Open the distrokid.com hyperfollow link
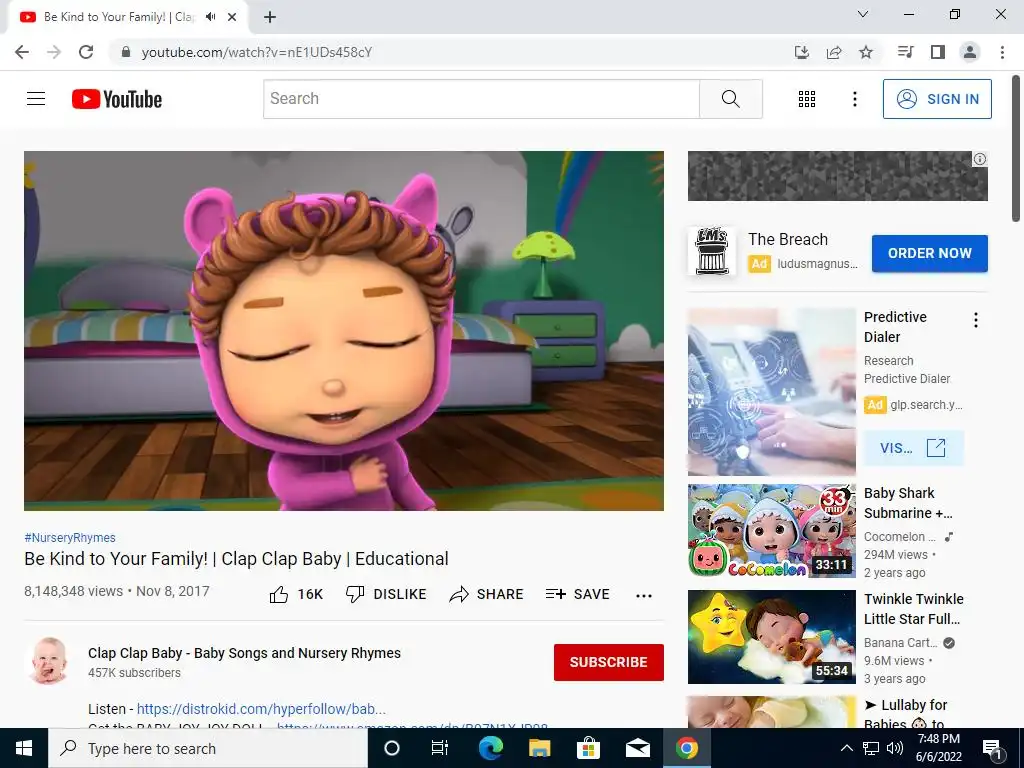Screen dimensions: 1024x768 [261, 709]
